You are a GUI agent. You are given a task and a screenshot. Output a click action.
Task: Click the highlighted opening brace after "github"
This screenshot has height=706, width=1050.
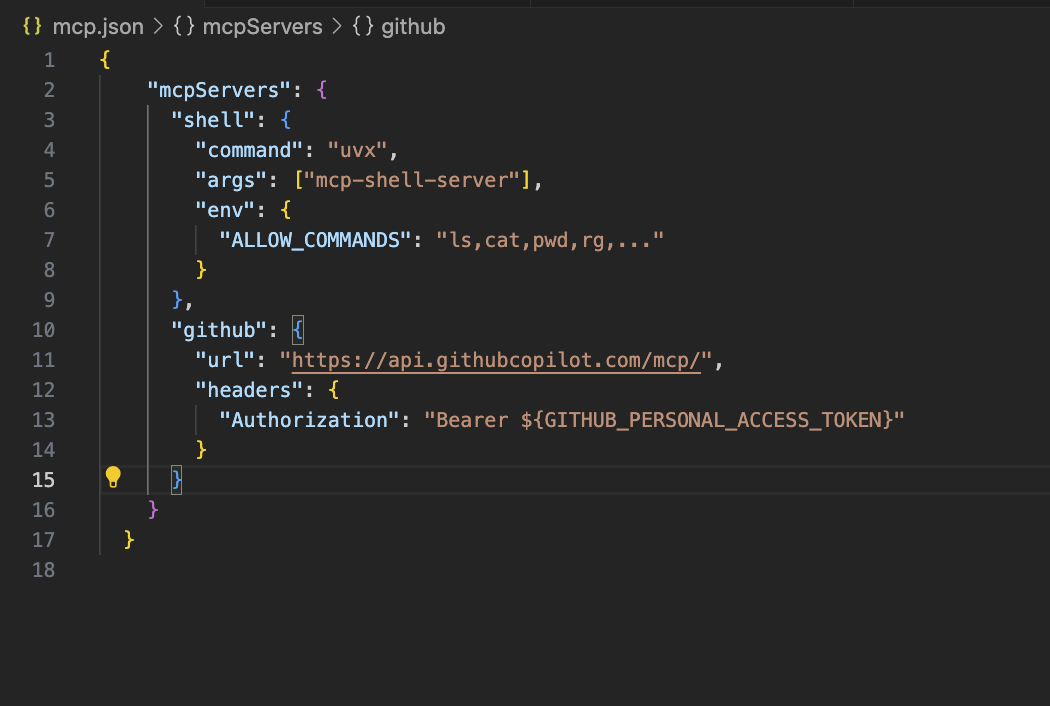coord(298,330)
